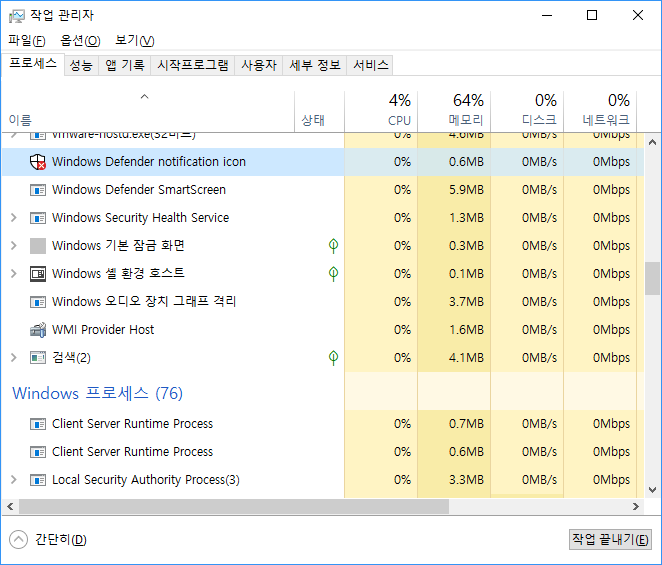Click the Windows Defender notification icon shield

(38, 162)
